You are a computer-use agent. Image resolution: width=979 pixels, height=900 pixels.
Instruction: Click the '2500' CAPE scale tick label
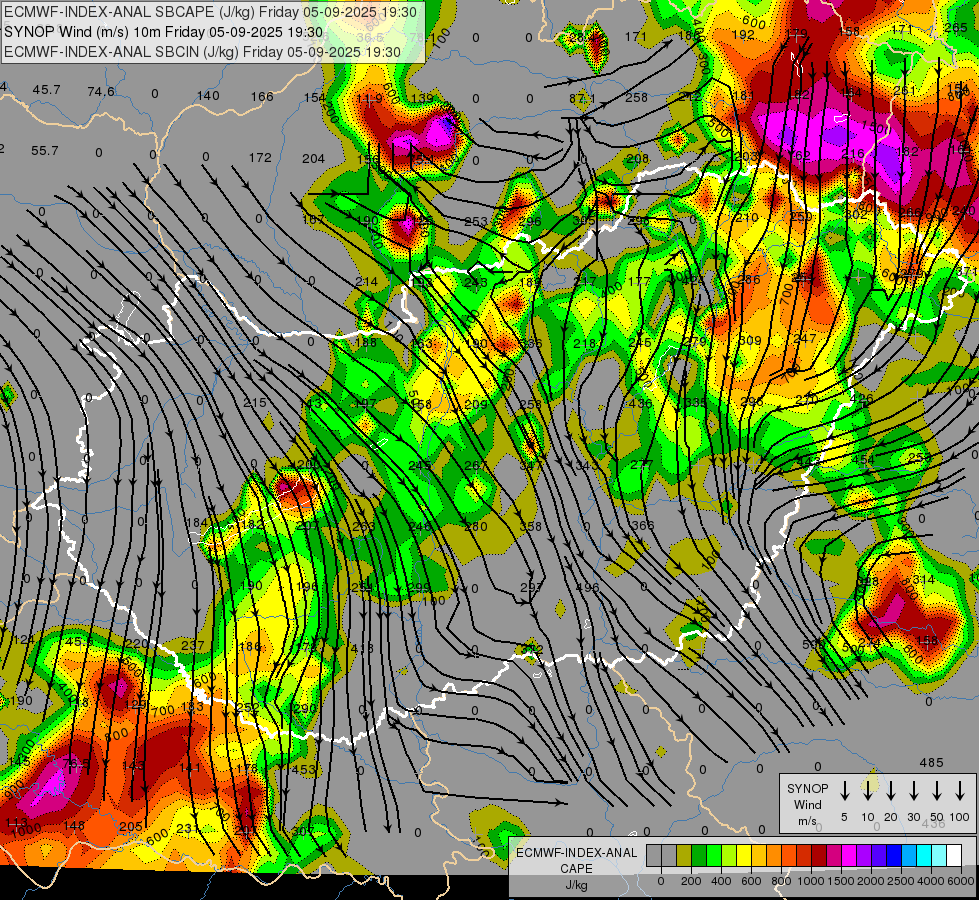900,881
